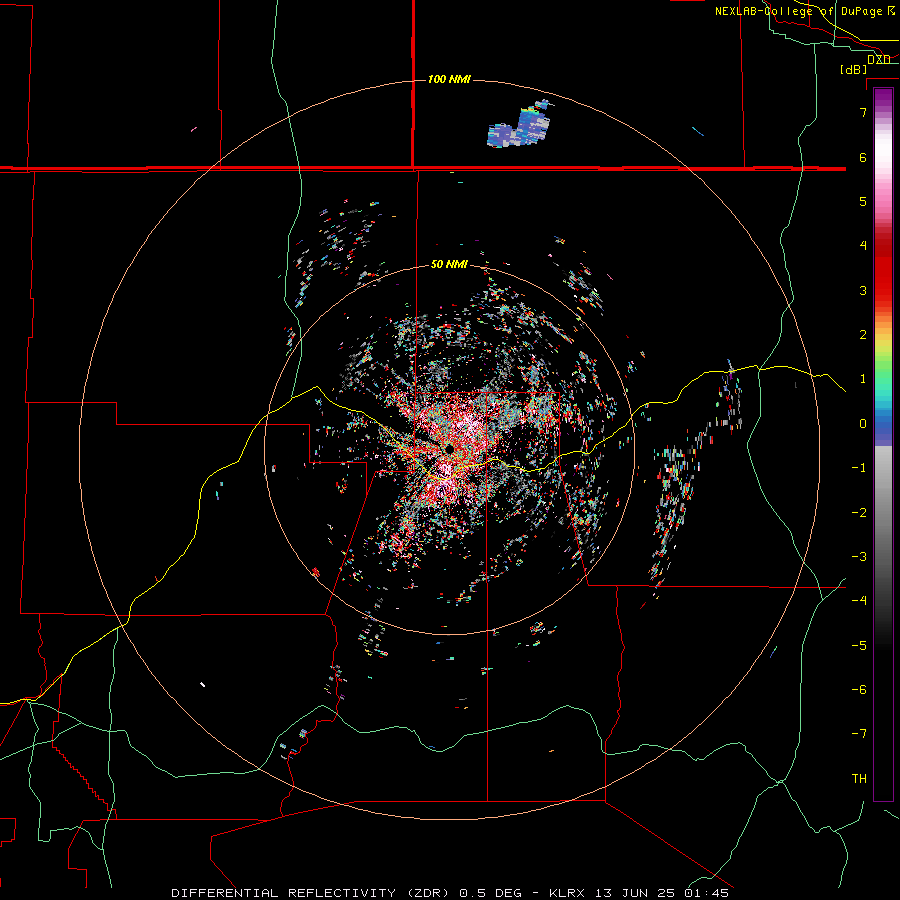Image resolution: width=900 pixels, height=900 pixels.
Task: Click the NEXLAB-College of DuPage watermark text
Action: pyautogui.click(x=805, y=11)
